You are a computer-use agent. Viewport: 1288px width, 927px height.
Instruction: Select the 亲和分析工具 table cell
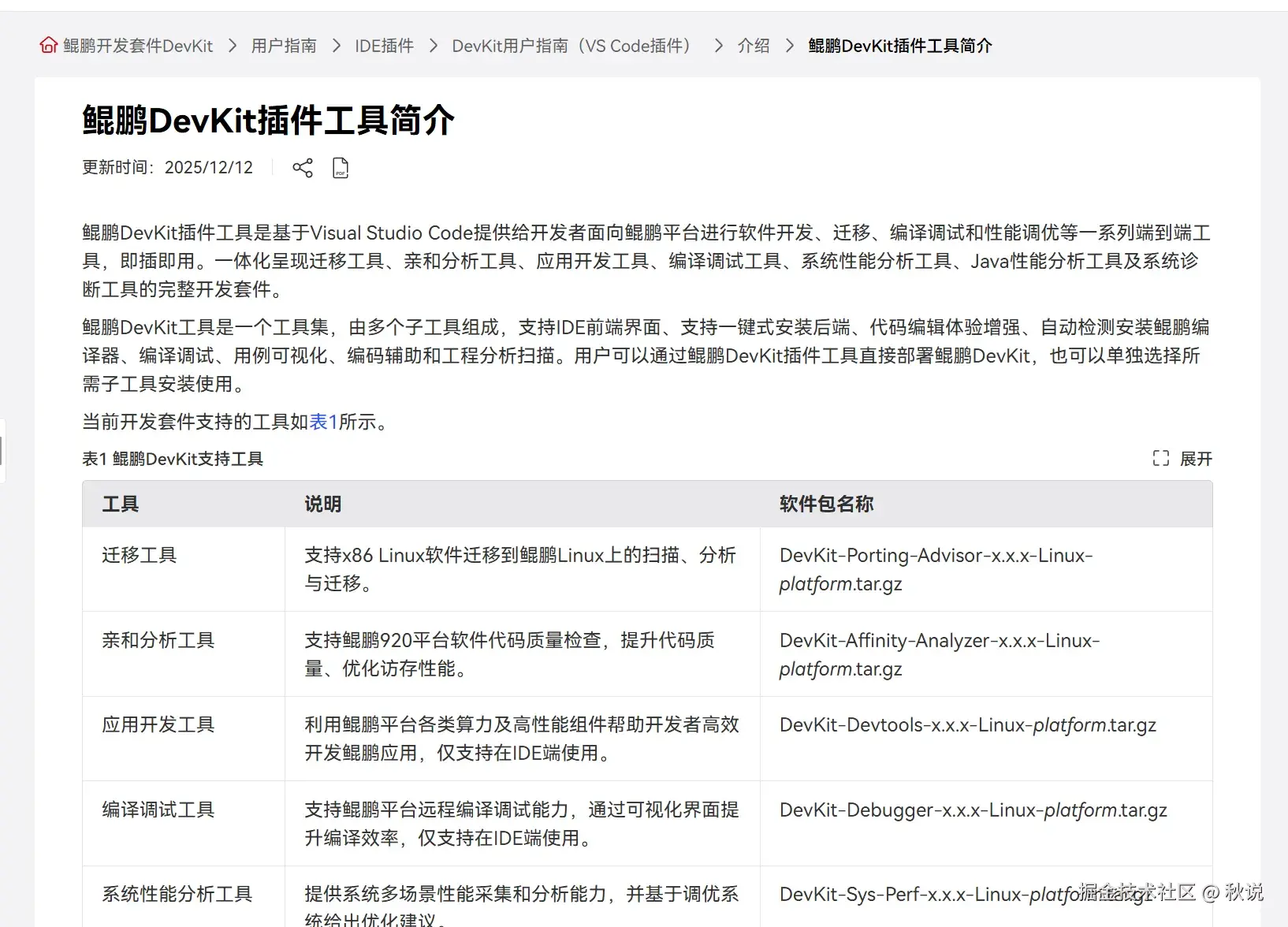[184, 654]
